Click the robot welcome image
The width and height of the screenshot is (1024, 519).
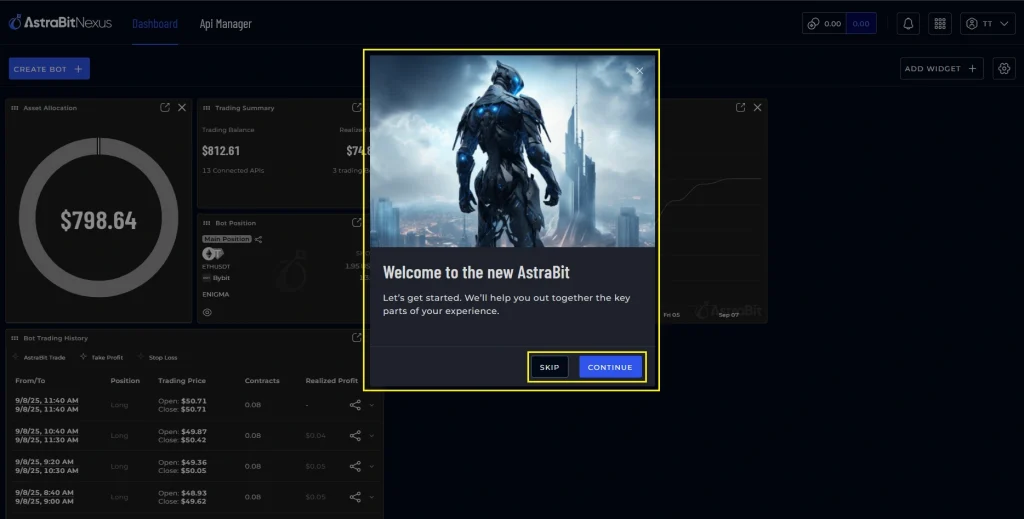coord(512,151)
